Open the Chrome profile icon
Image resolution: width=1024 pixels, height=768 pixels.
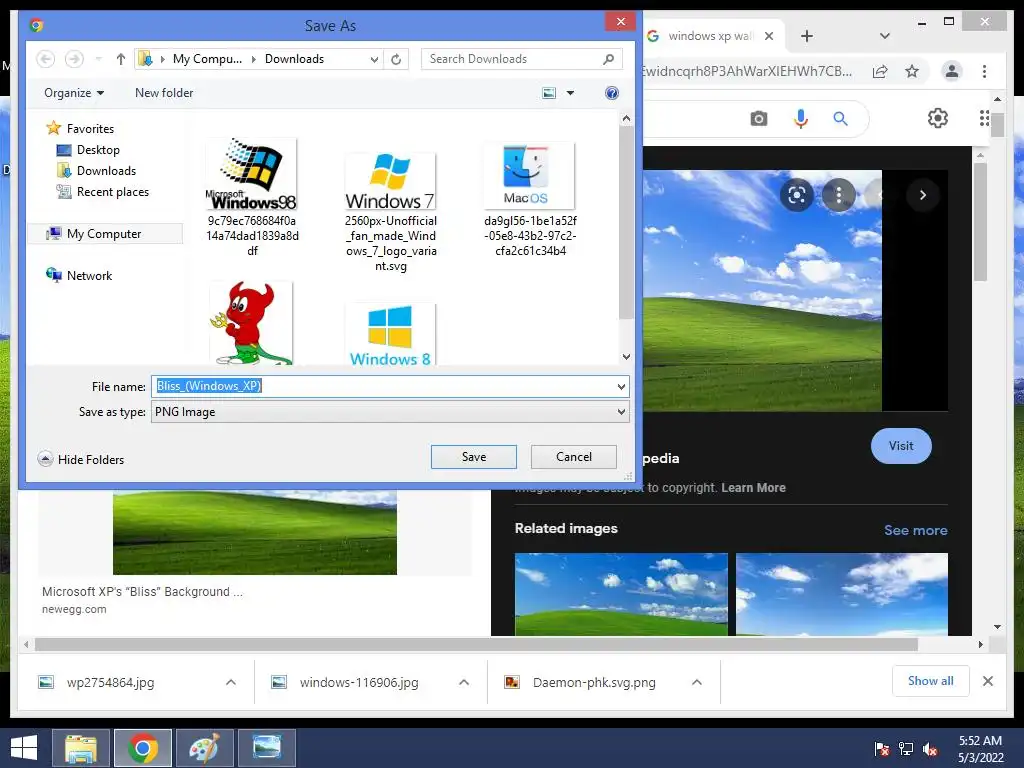[952, 71]
